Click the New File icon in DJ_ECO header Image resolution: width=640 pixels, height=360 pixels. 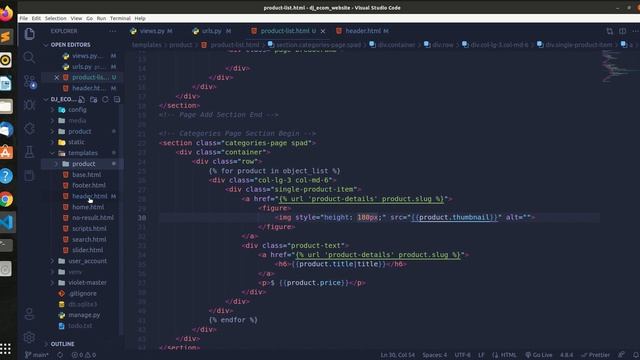point(82,99)
